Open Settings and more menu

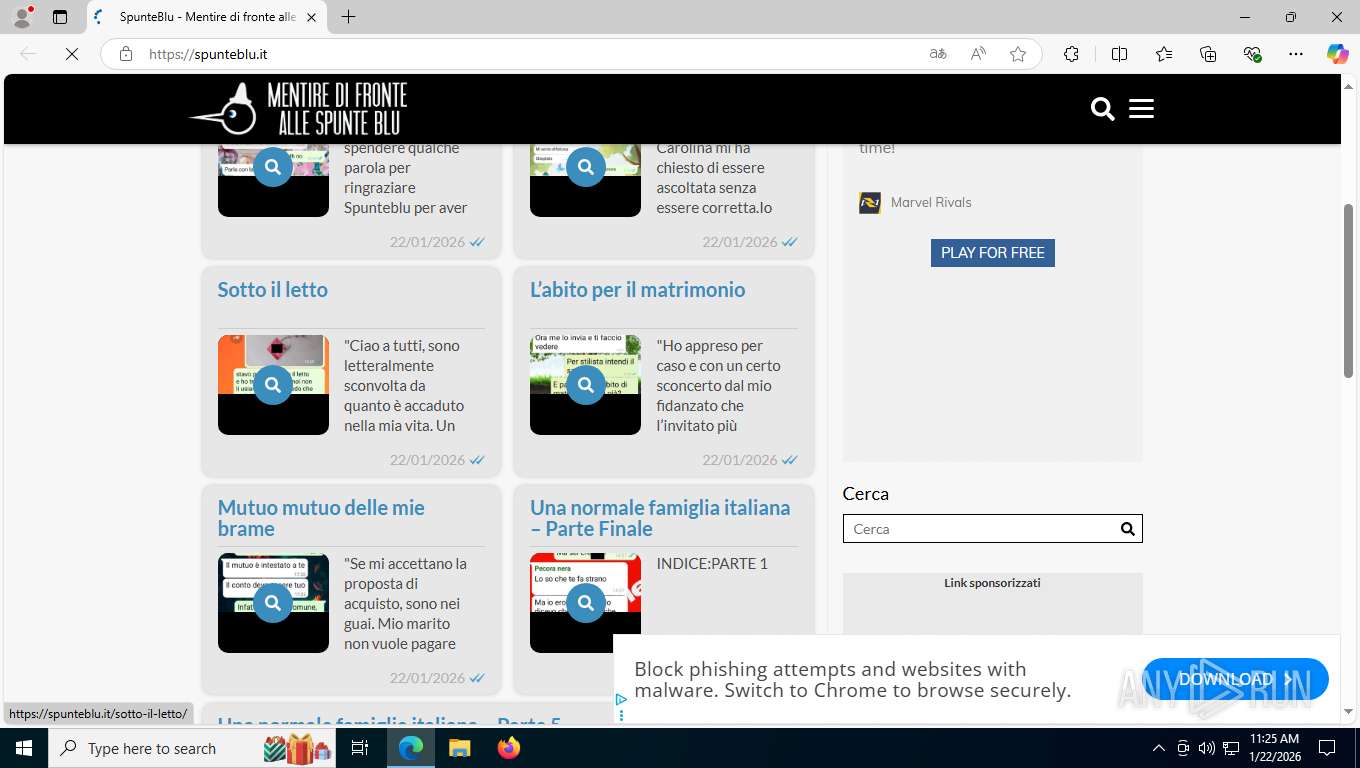click(1296, 54)
